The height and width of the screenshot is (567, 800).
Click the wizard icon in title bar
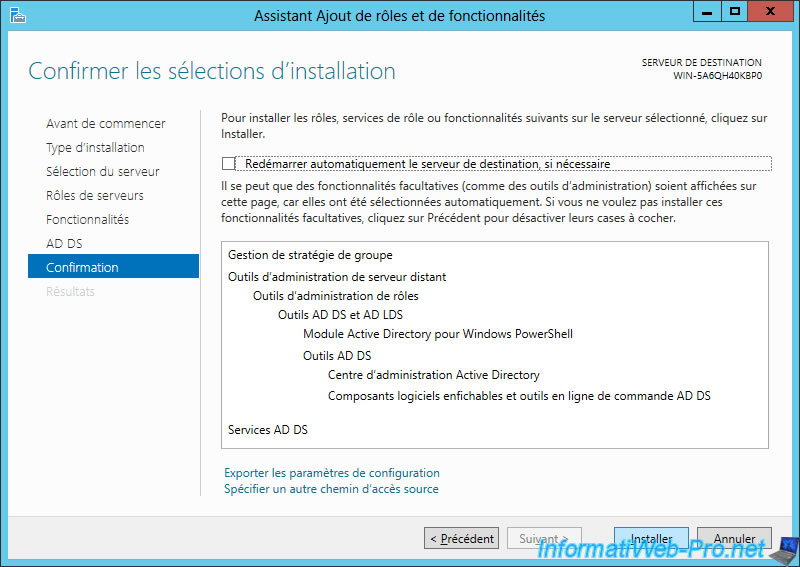pos(17,15)
